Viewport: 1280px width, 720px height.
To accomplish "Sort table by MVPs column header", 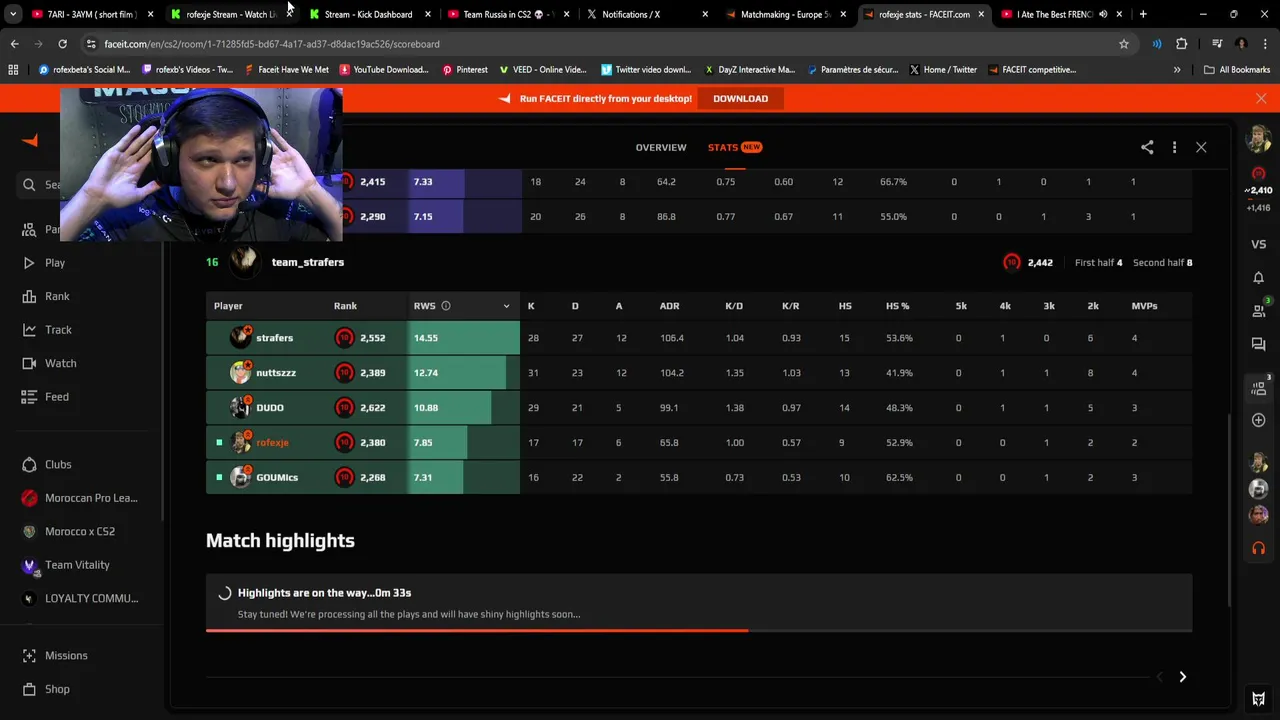I will click(x=1144, y=306).
